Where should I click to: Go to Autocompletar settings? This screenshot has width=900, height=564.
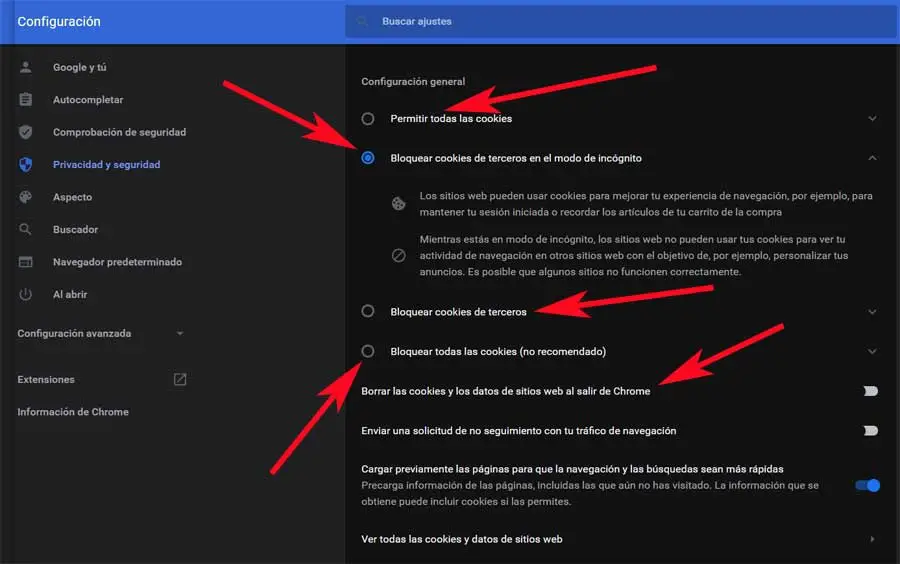tap(88, 100)
